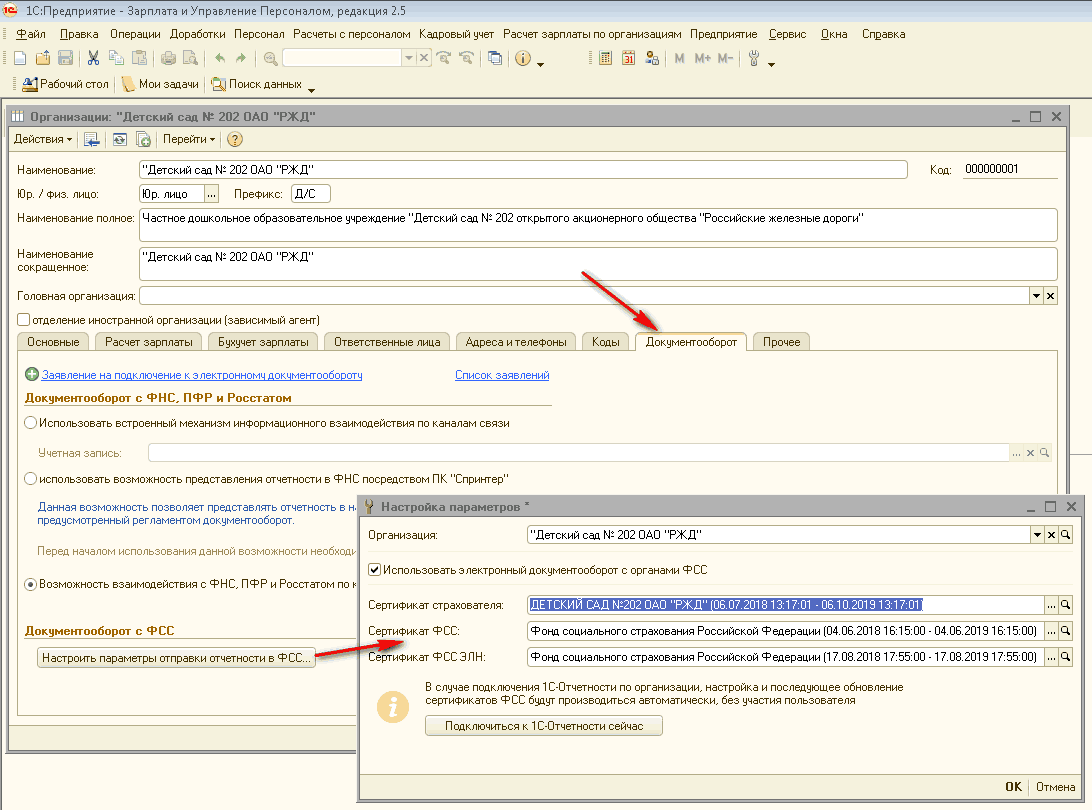The width and height of the screenshot is (1092, 810).
Task: Click the copy-with-plus icon in Organizations toolbar
Action: pos(143,139)
